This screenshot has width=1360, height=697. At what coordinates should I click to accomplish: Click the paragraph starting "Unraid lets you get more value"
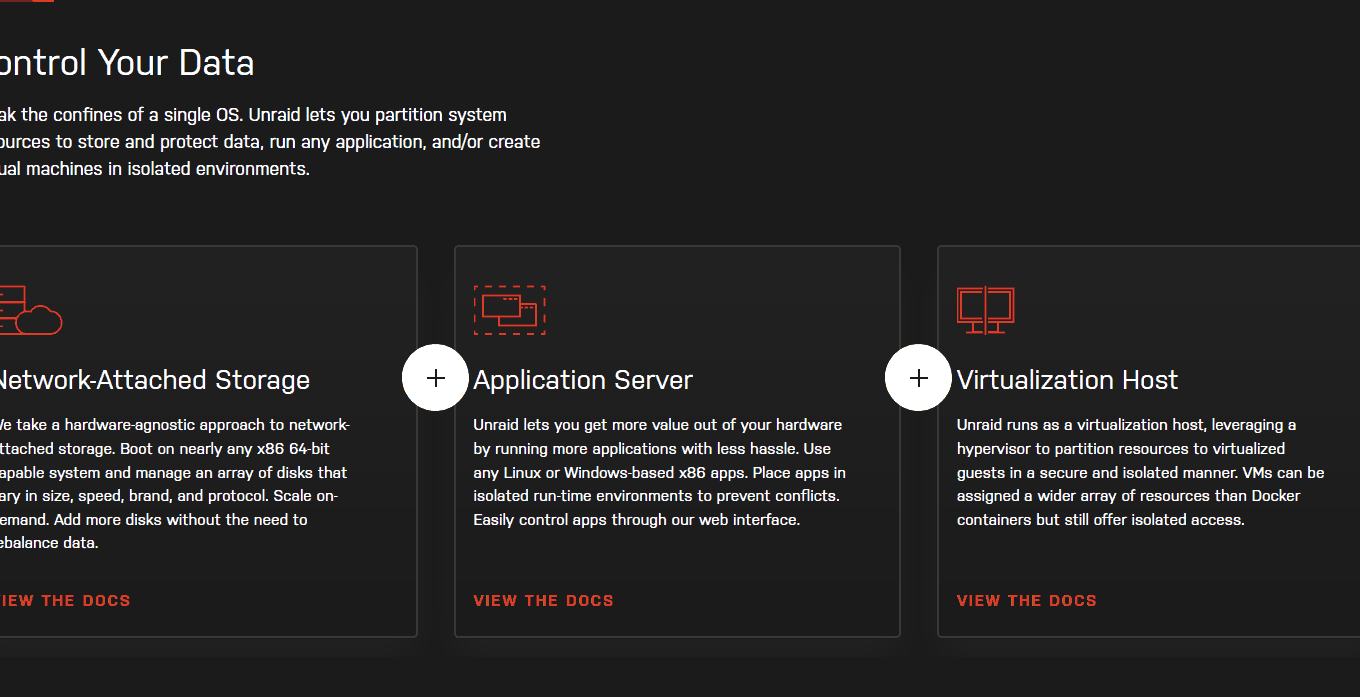(659, 472)
